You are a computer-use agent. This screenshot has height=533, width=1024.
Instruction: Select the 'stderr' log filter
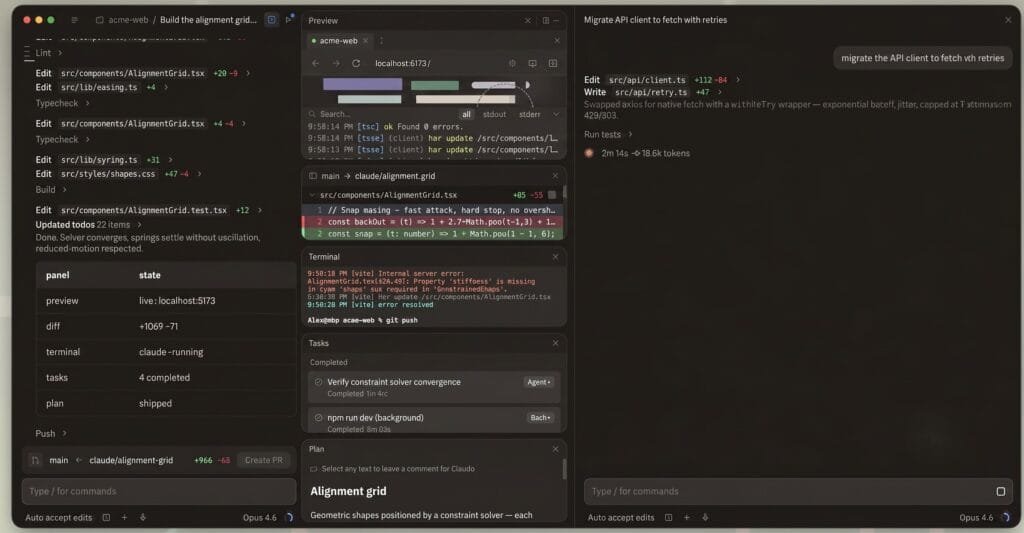(x=530, y=114)
